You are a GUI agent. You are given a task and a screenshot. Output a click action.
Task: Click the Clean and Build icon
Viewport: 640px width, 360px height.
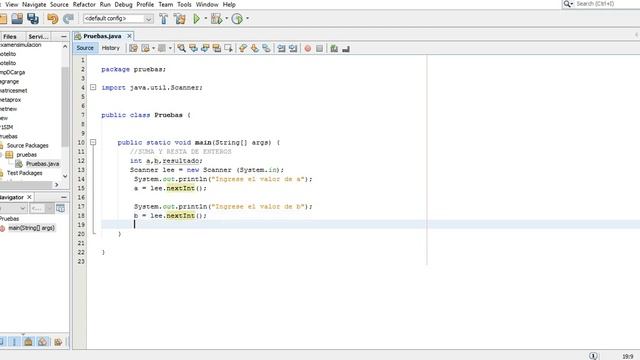(180, 18)
